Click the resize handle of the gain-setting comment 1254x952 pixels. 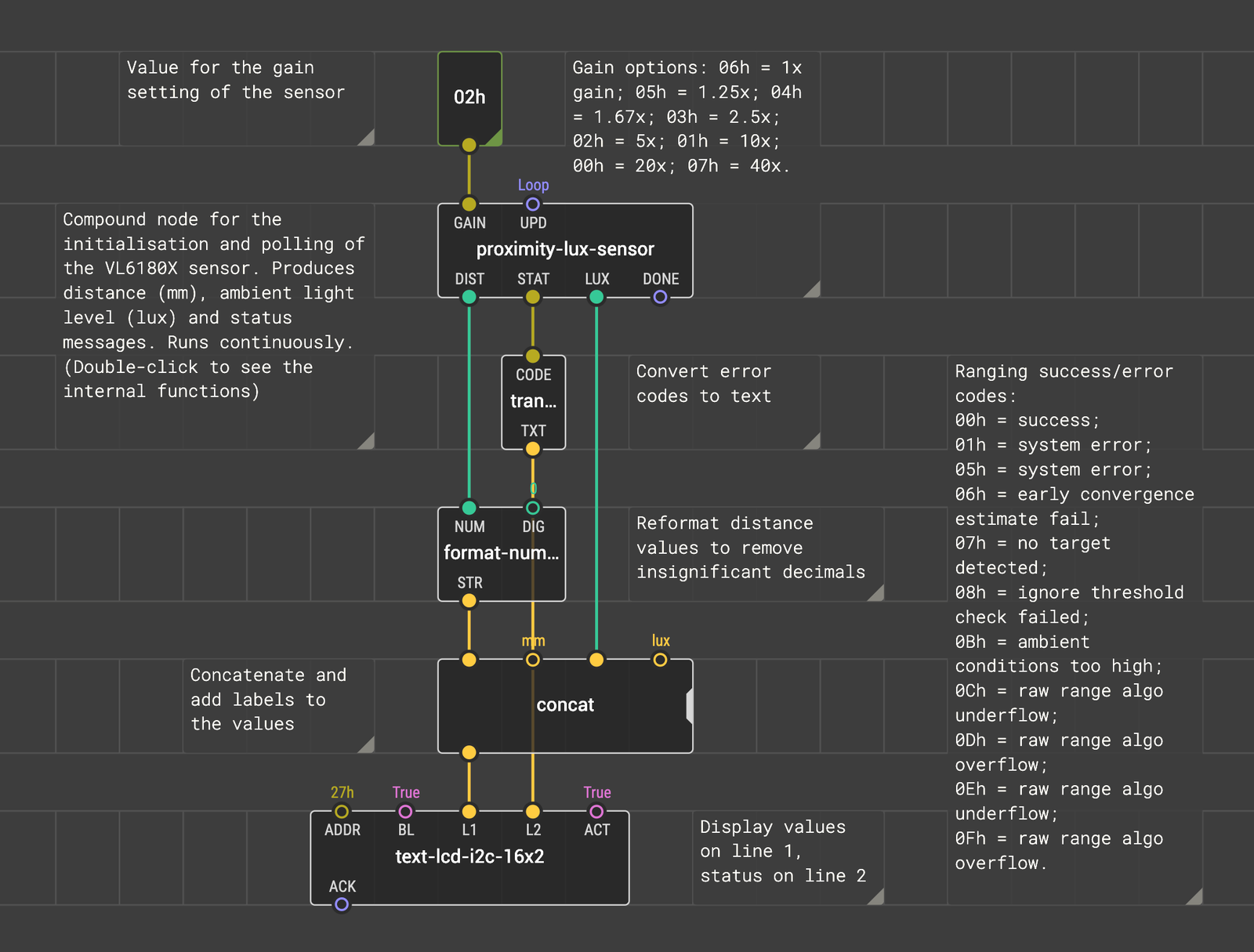pyautogui.click(x=366, y=138)
